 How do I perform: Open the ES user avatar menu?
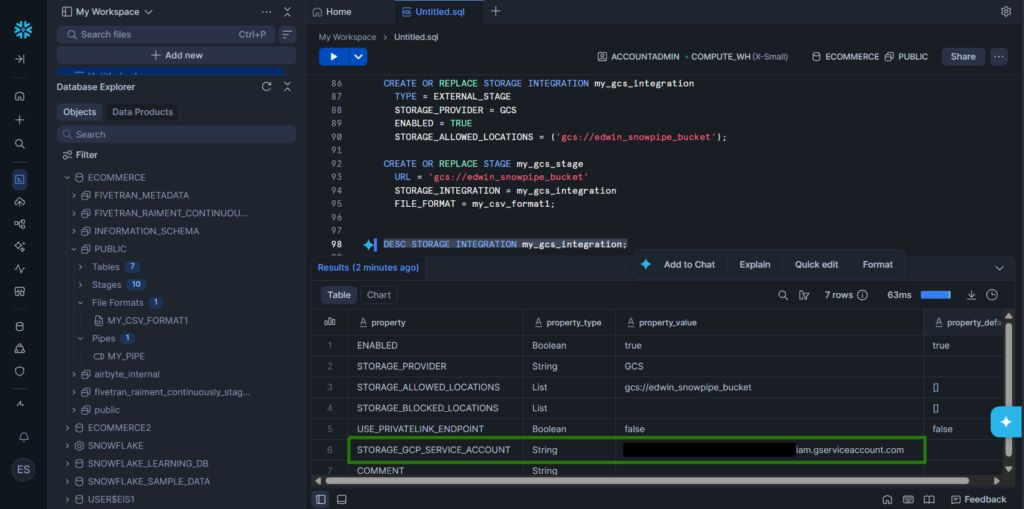24,470
